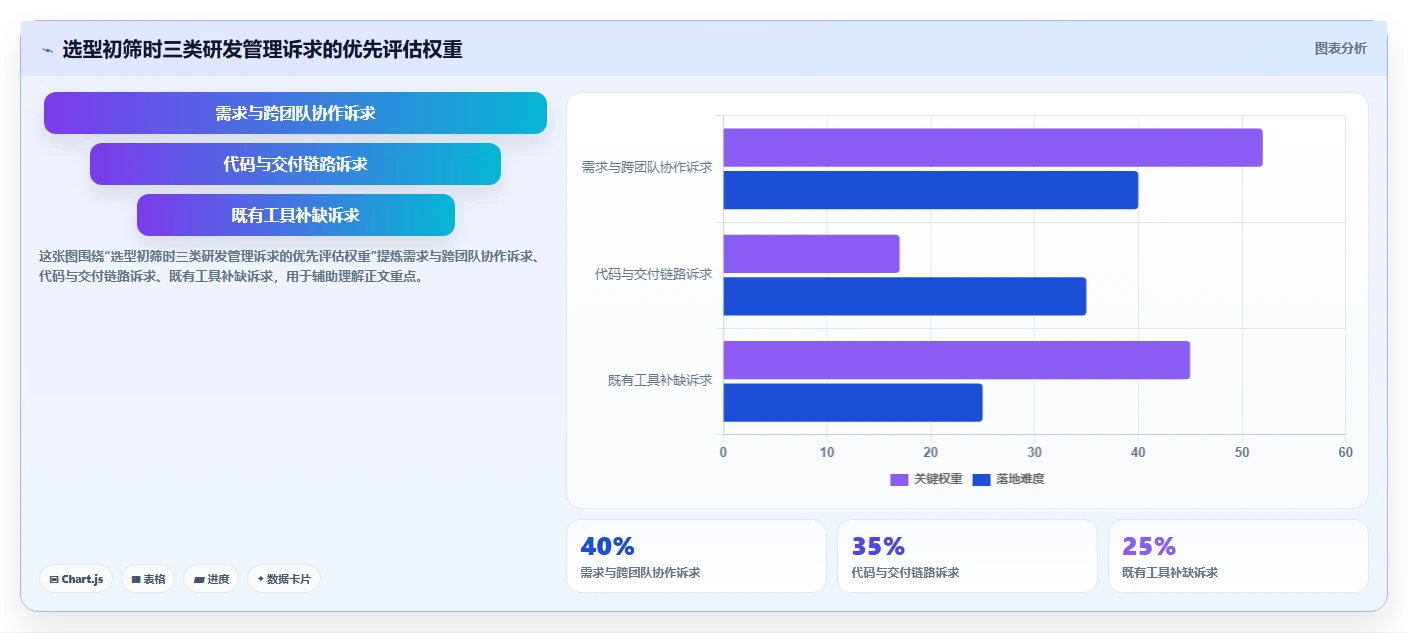
Task: Select the 需求与跨团队协作诉求 gradient pill
Action: (x=295, y=113)
